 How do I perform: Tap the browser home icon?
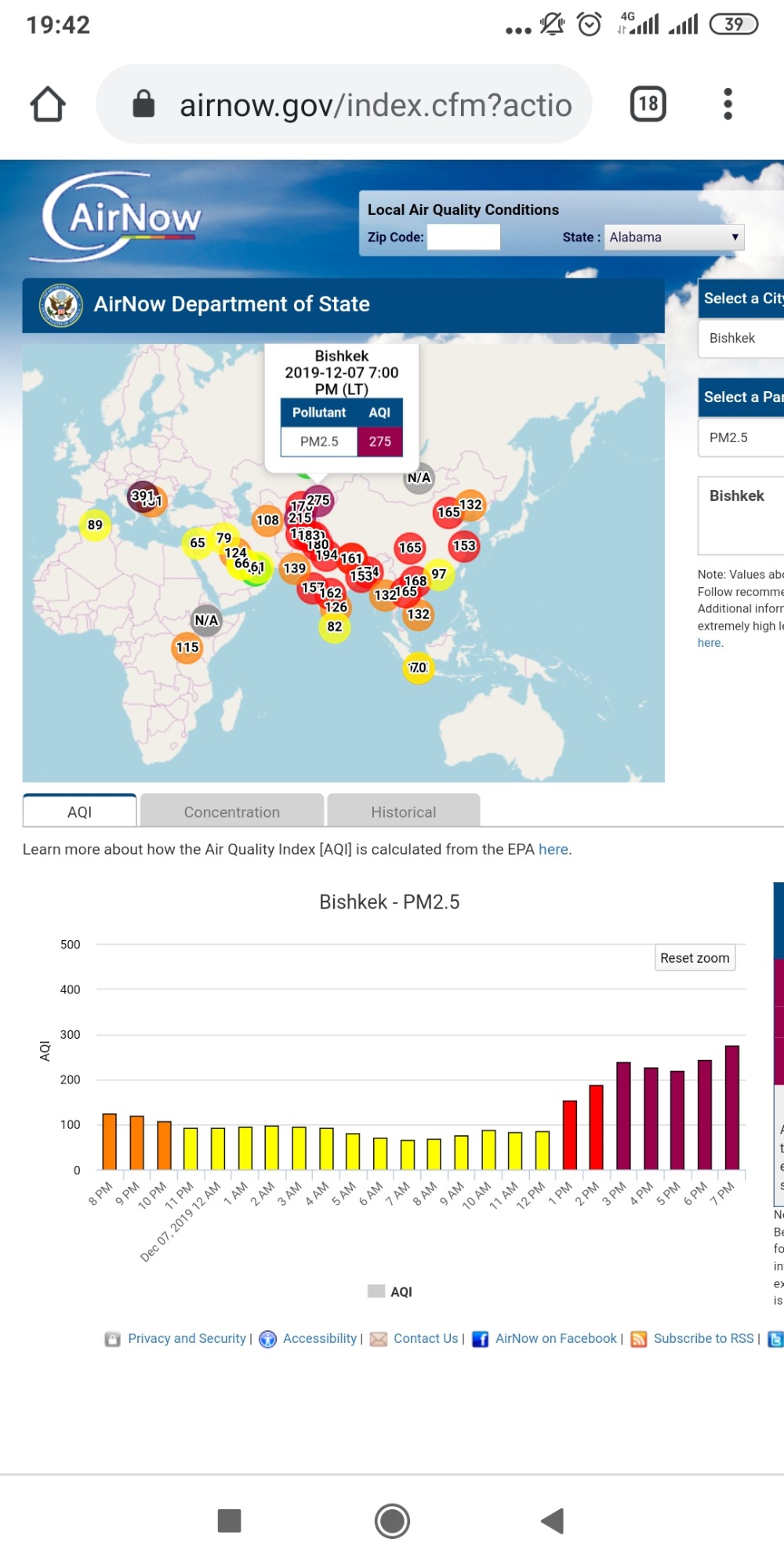click(x=48, y=104)
